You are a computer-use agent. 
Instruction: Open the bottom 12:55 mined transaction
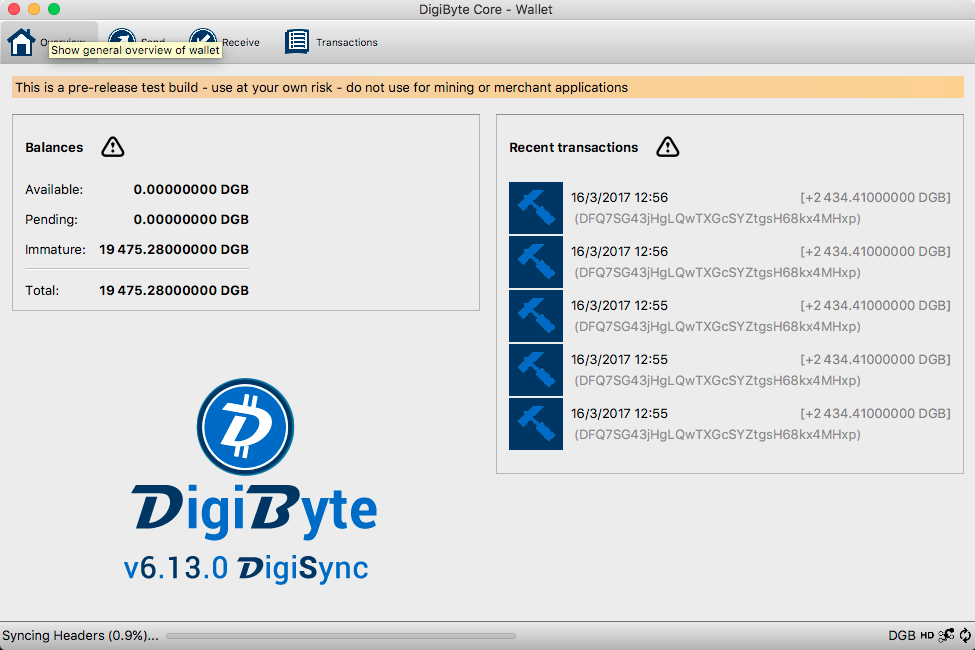click(x=730, y=424)
